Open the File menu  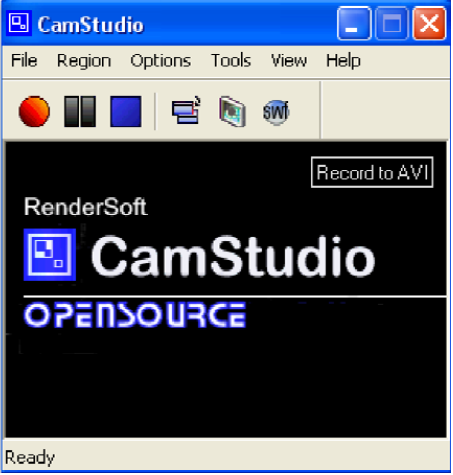(24, 61)
